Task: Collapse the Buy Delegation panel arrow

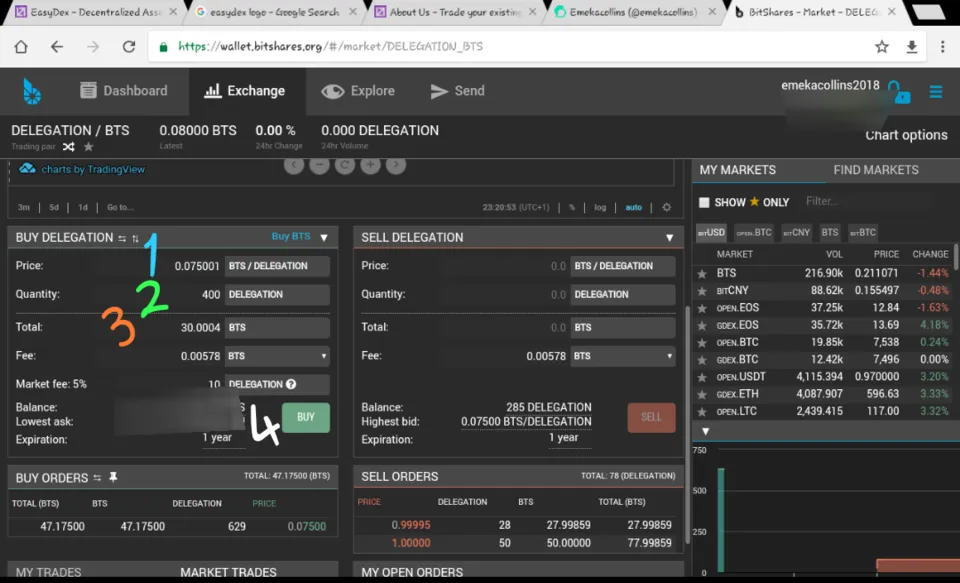Action: pyautogui.click(x=324, y=238)
